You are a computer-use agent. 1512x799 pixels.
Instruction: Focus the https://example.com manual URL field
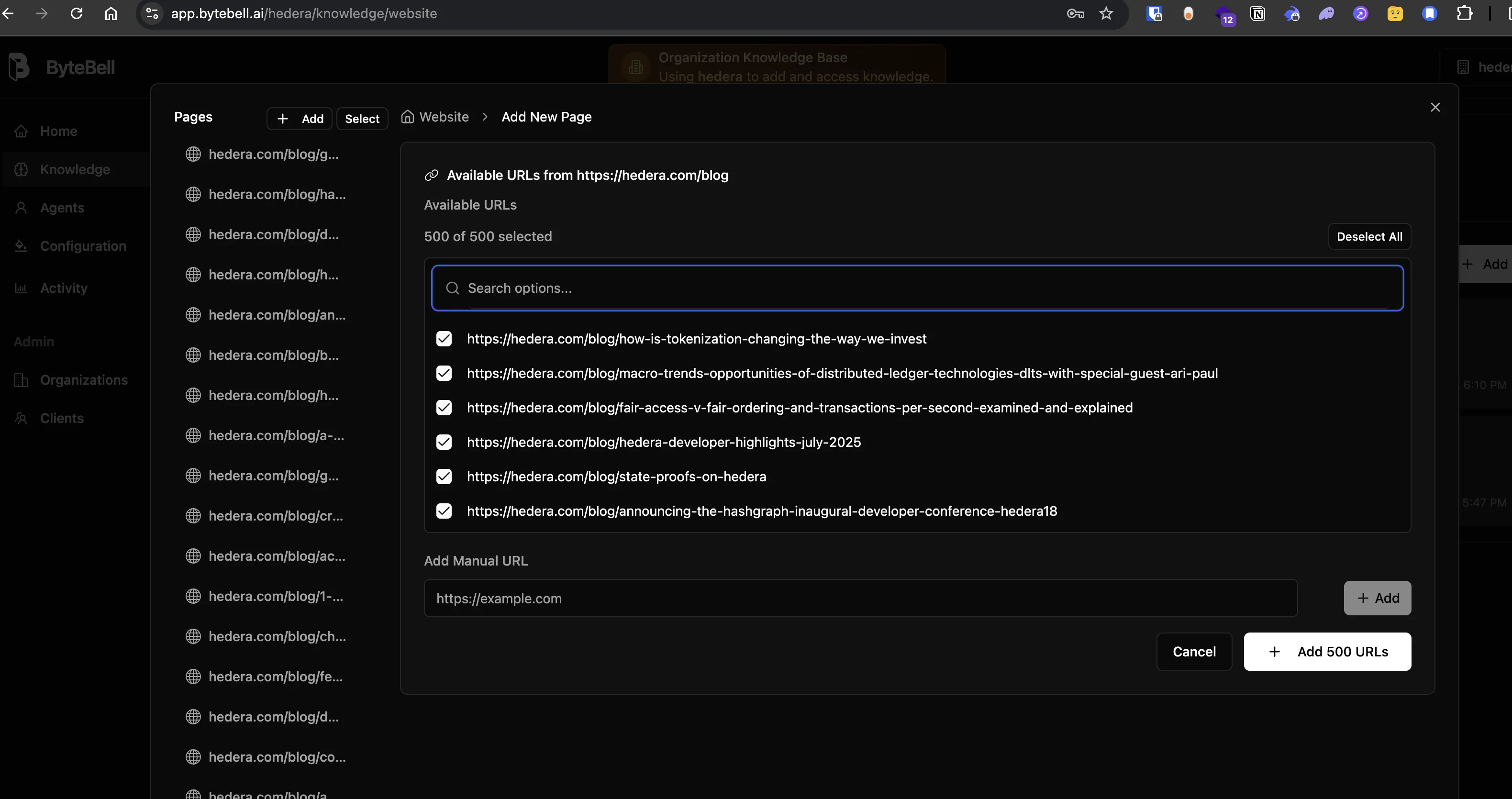click(860, 598)
